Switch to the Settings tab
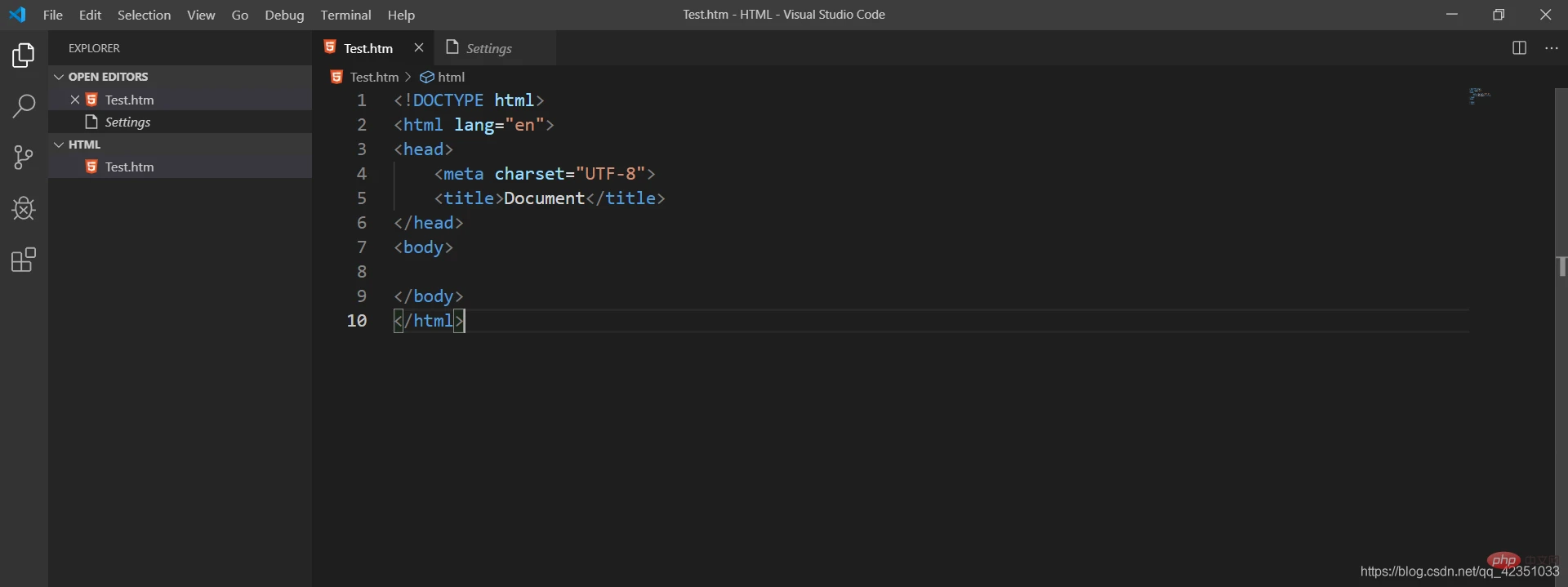Image resolution: width=1568 pixels, height=587 pixels. coord(488,48)
